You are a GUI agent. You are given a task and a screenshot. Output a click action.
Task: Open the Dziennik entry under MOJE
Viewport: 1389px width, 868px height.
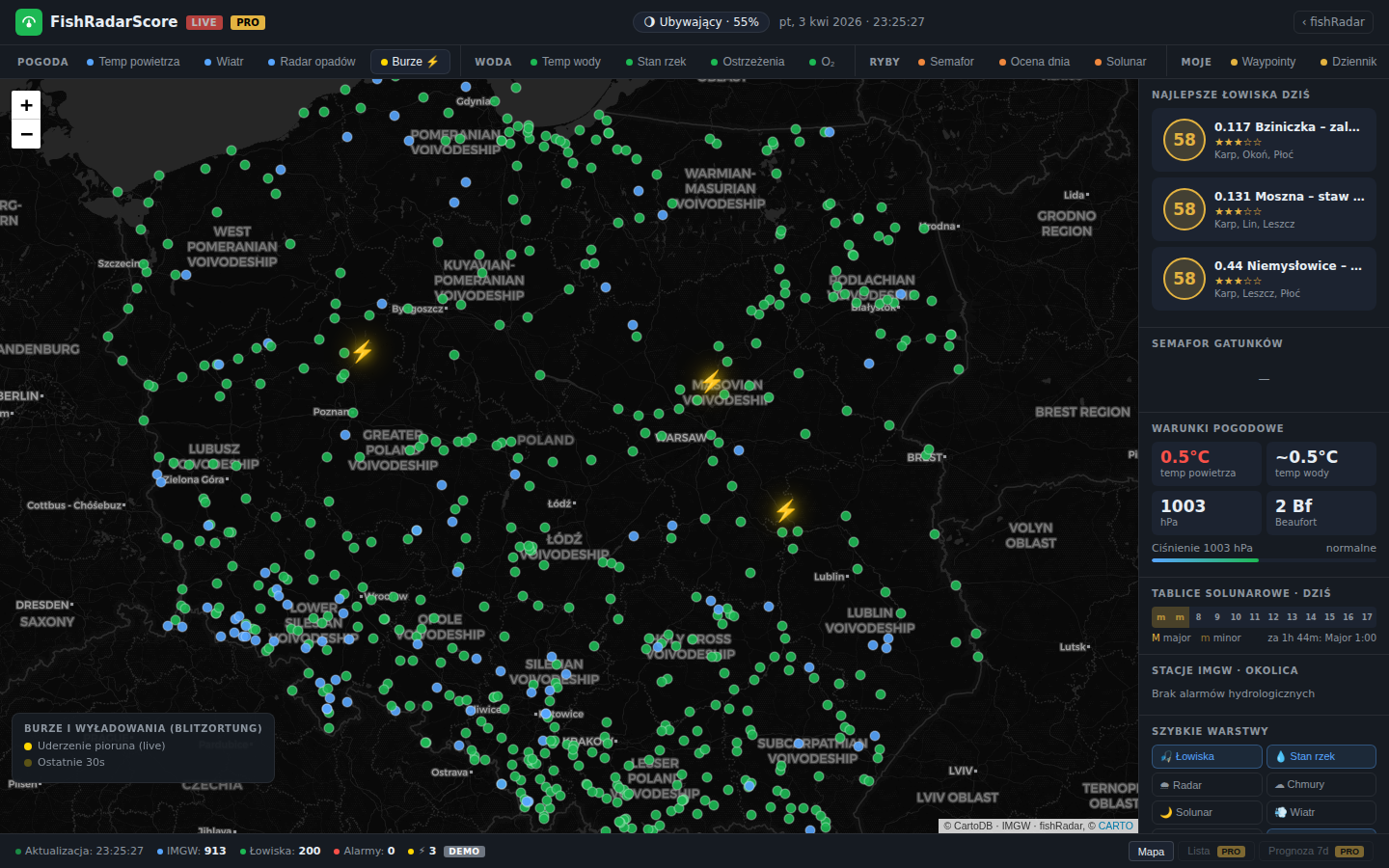pos(1348,61)
